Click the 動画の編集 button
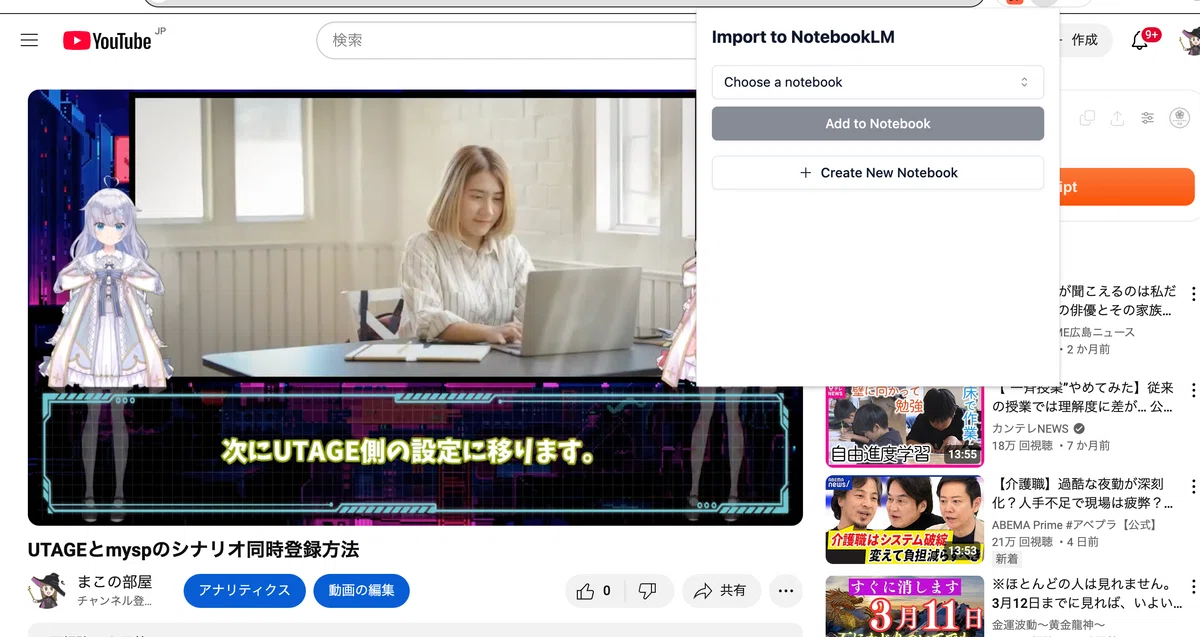Image resolution: width=1200 pixels, height=637 pixels. pos(361,590)
